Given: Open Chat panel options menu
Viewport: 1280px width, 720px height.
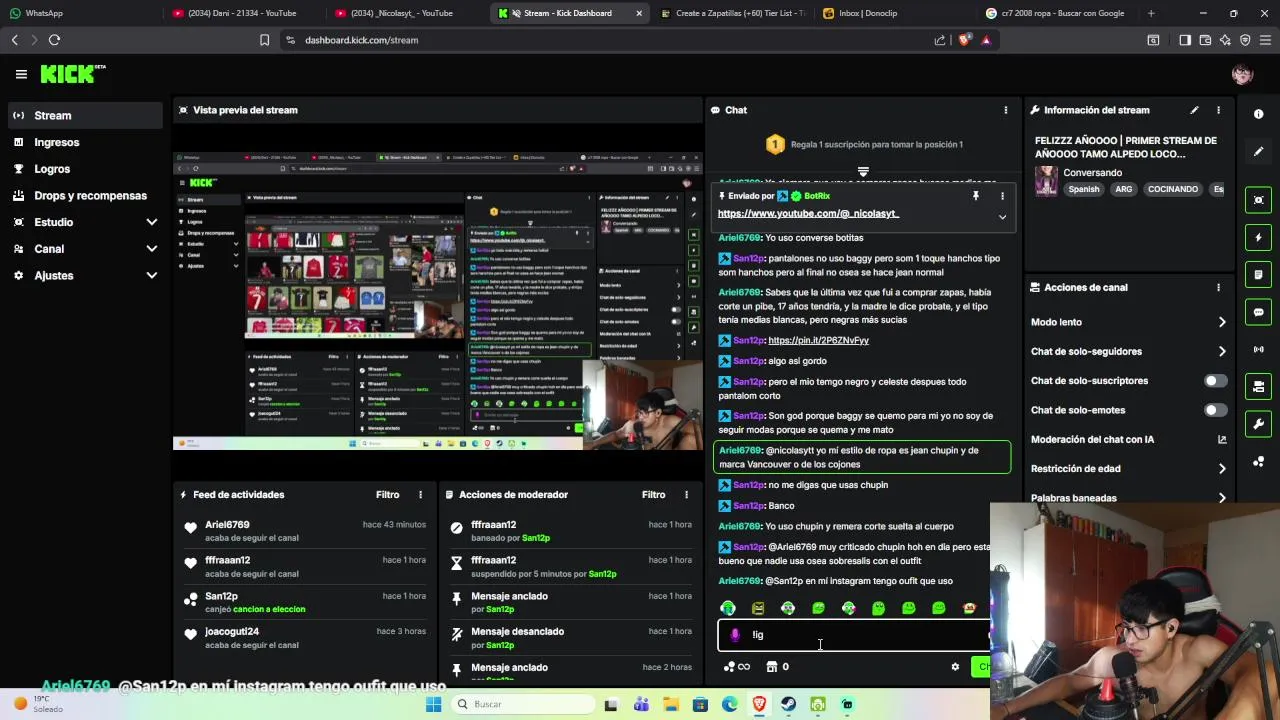Looking at the screenshot, I should tap(1006, 110).
